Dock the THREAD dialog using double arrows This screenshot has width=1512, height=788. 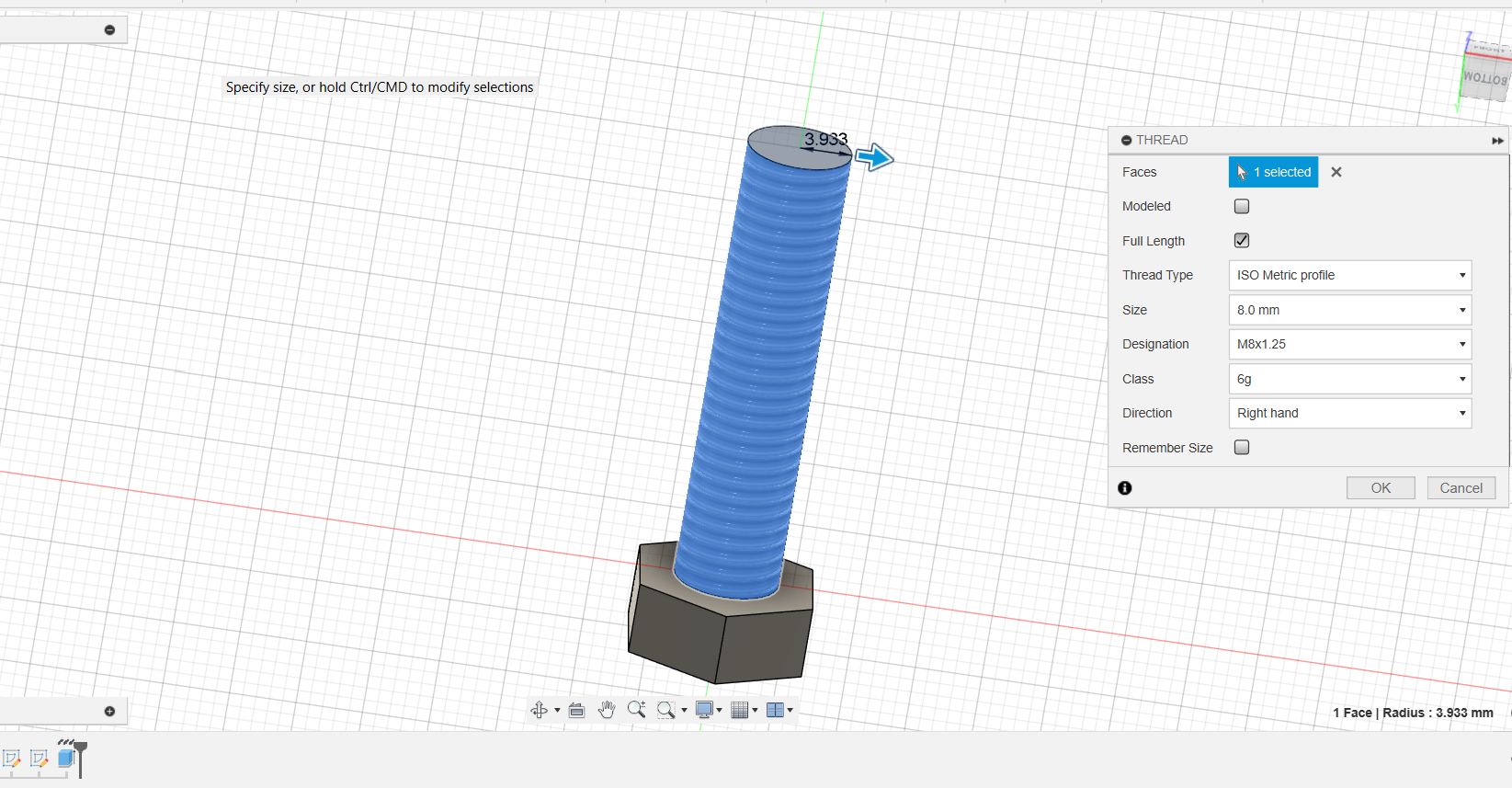click(1497, 141)
